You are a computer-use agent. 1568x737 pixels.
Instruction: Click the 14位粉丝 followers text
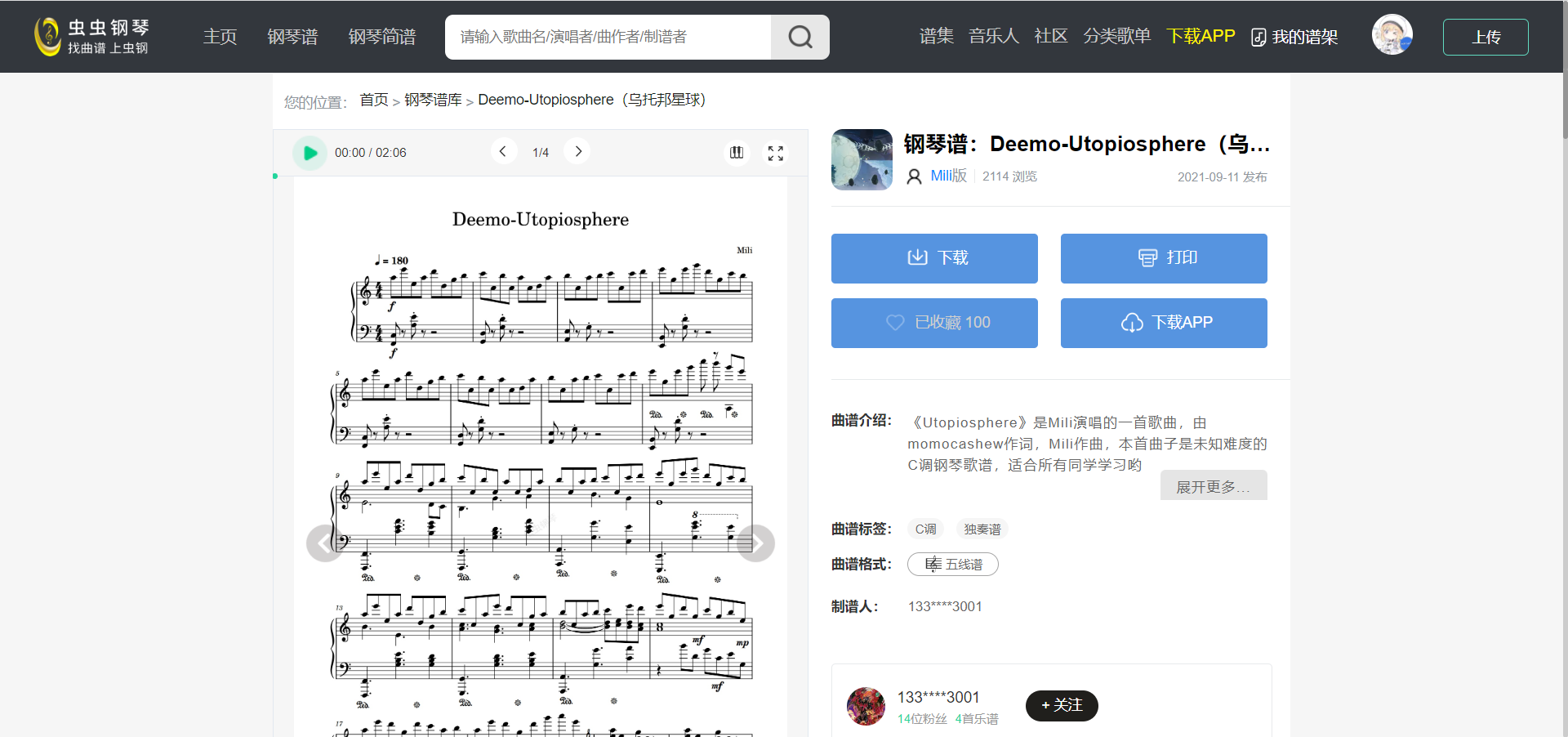coord(922,719)
